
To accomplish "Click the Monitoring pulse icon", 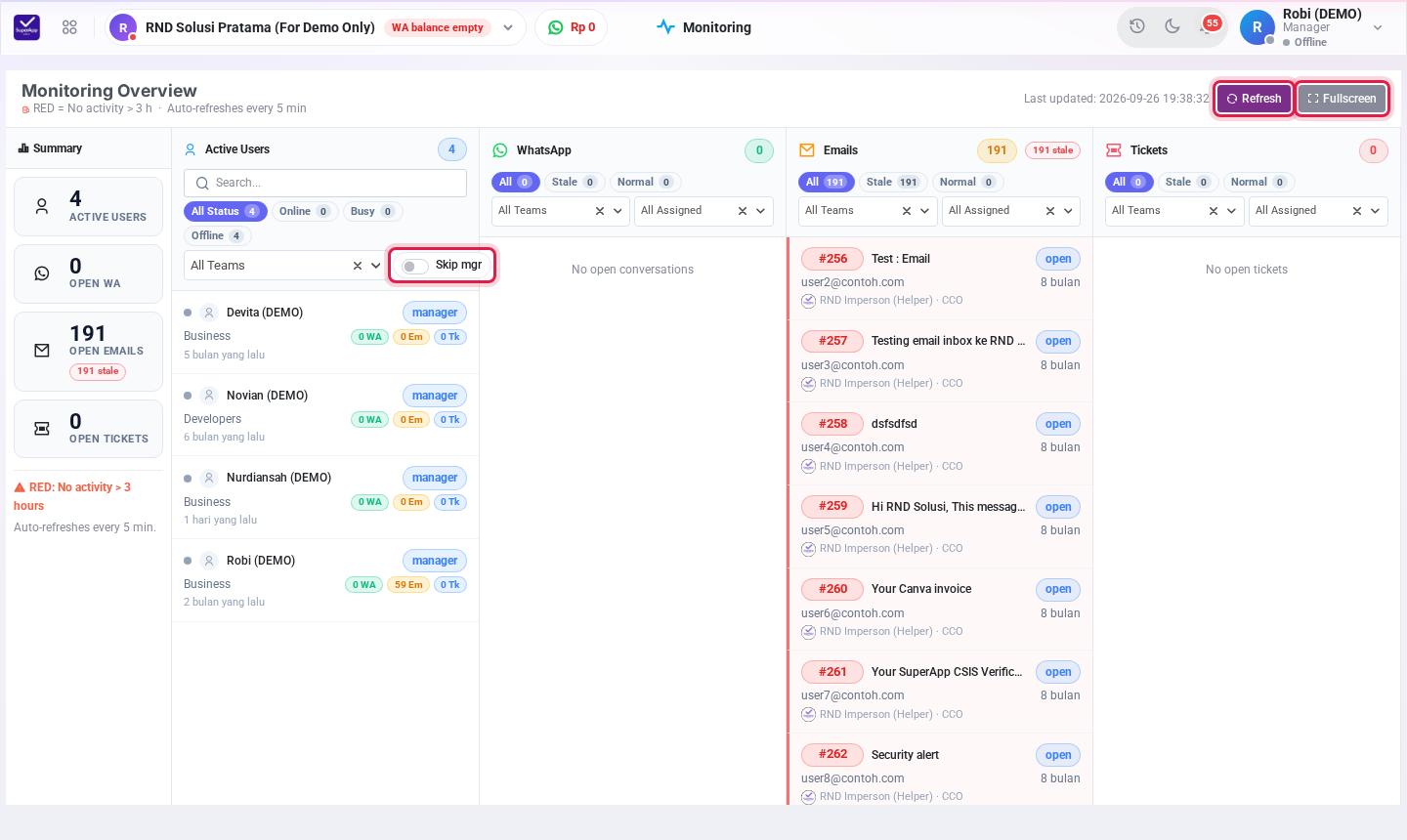I will tap(665, 27).
